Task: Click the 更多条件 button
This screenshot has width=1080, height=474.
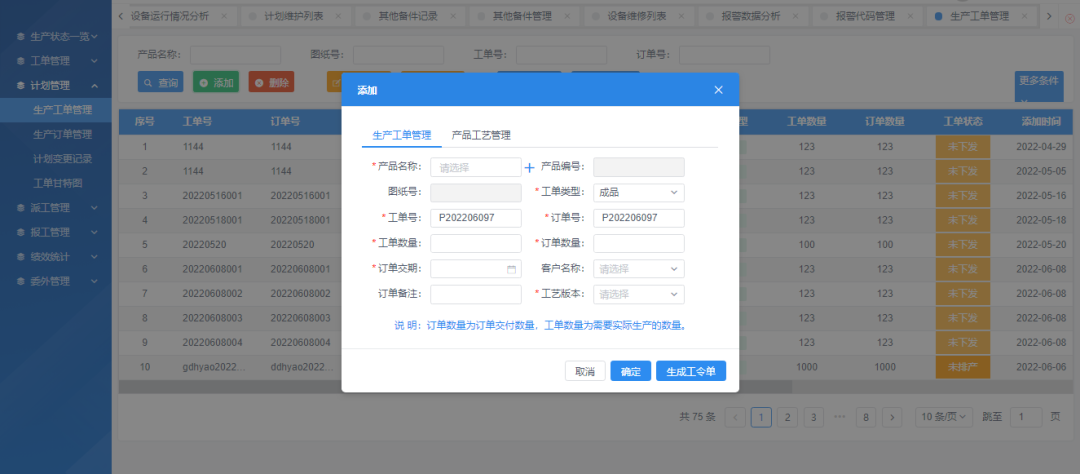Action: (1039, 86)
